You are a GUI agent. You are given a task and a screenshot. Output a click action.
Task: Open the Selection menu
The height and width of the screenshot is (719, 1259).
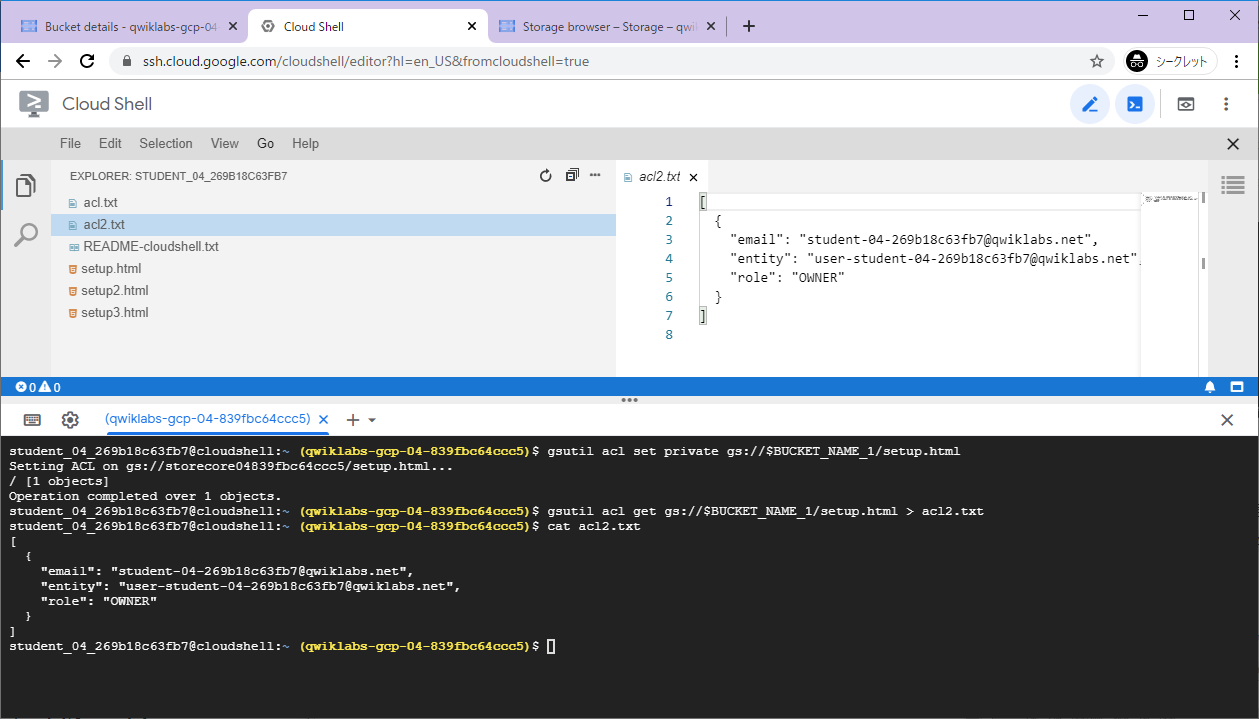pyautogui.click(x=166, y=143)
